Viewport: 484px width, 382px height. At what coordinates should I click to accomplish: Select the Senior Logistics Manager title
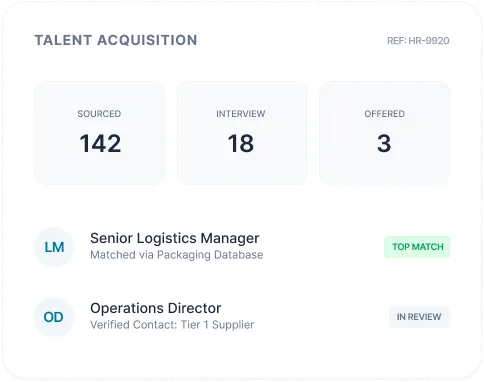tap(175, 238)
